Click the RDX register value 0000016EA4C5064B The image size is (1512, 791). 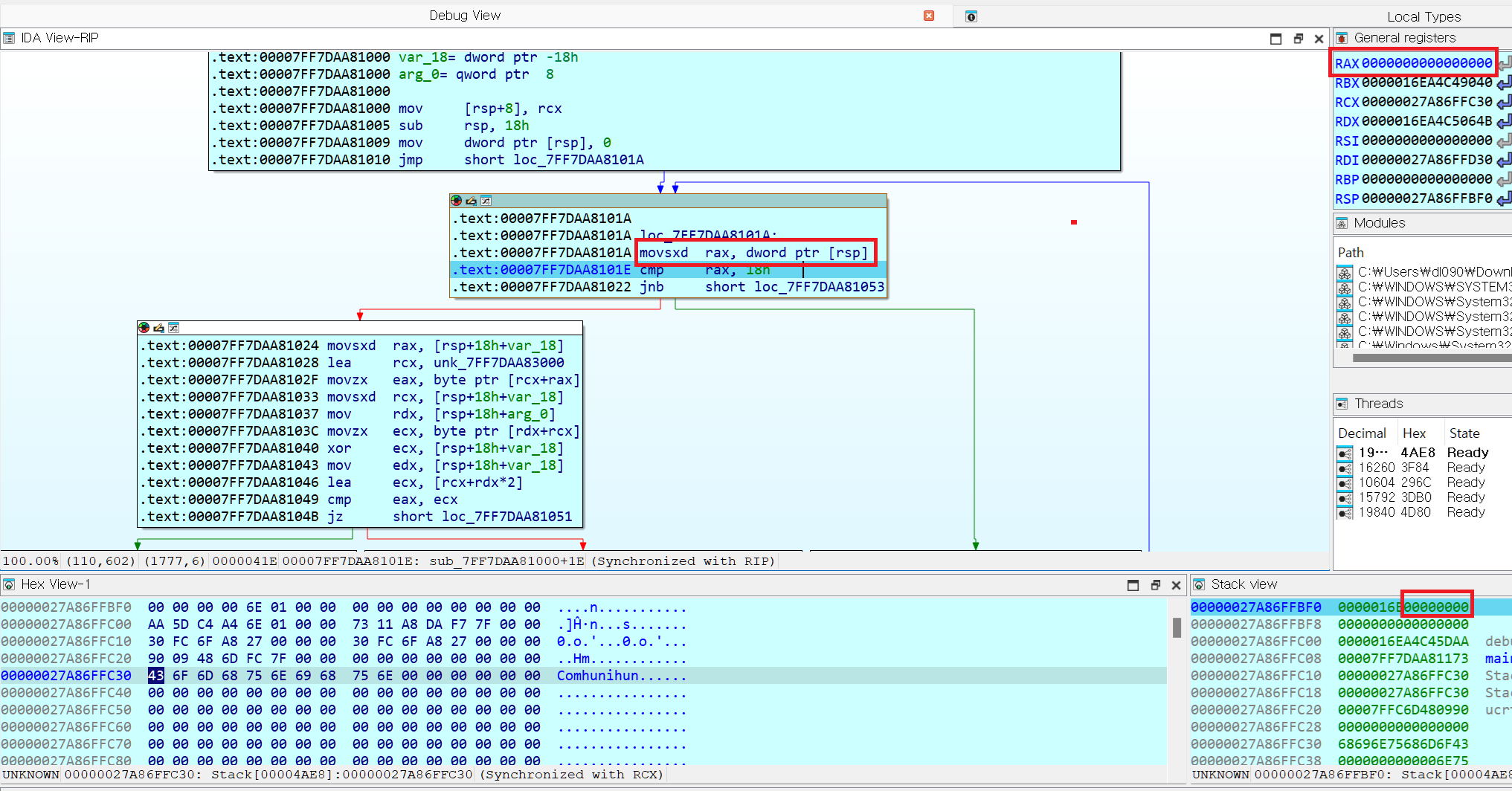pyautogui.click(x=1426, y=121)
